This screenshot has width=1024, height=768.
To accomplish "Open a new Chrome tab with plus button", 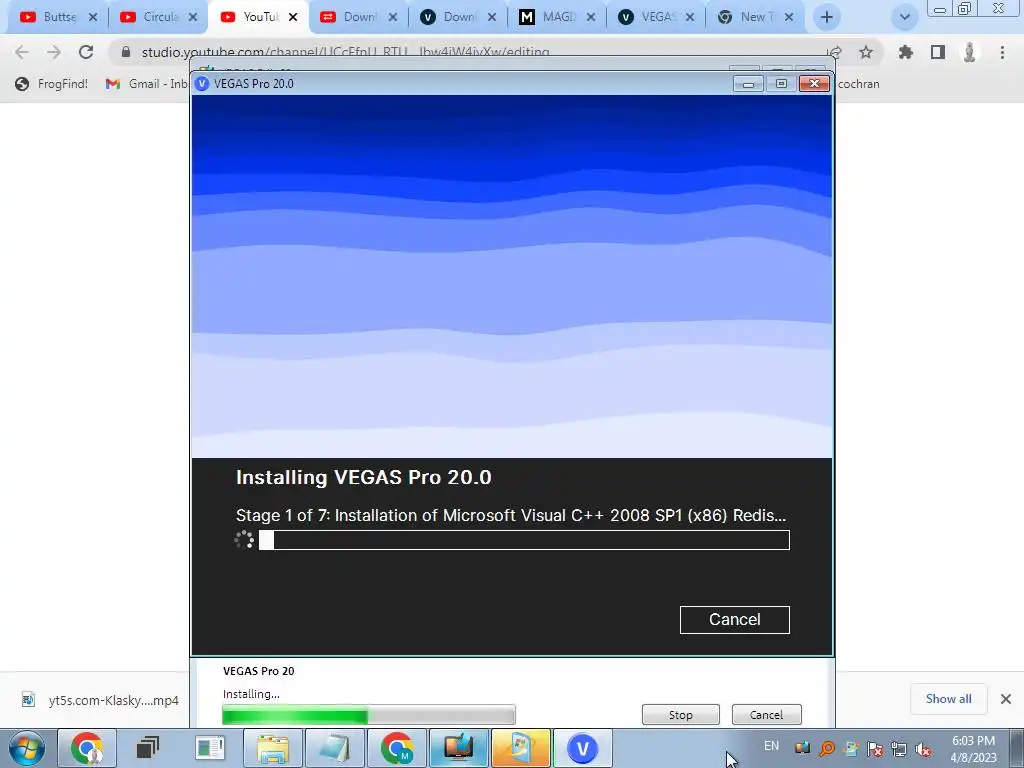I will tap(827, 17).
